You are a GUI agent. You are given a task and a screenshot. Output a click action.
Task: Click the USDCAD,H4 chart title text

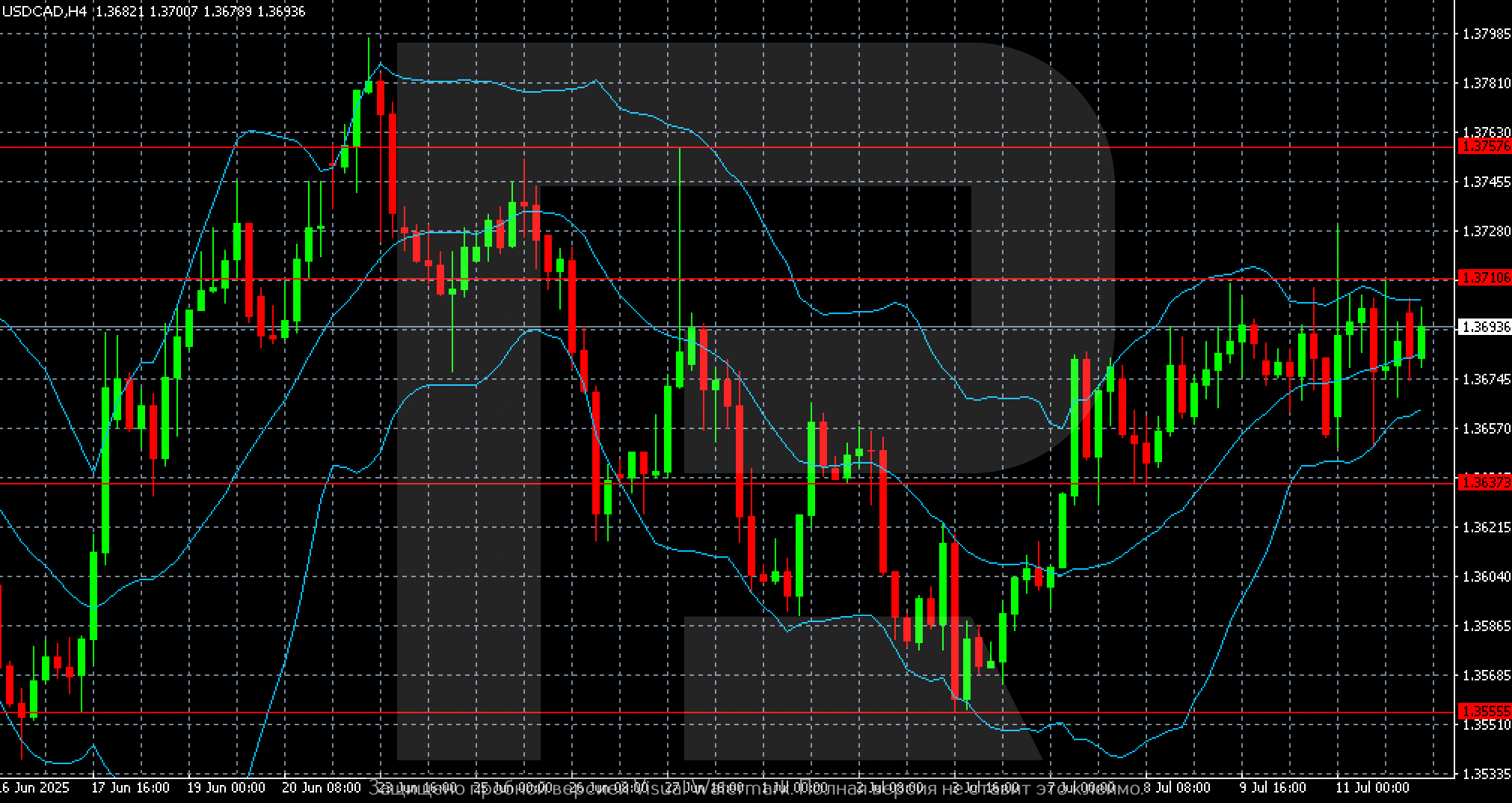point(45,11)
